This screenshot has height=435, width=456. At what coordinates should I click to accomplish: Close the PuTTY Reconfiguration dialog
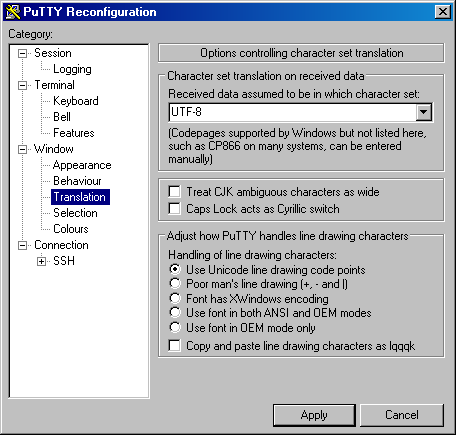tap(443, 12)
